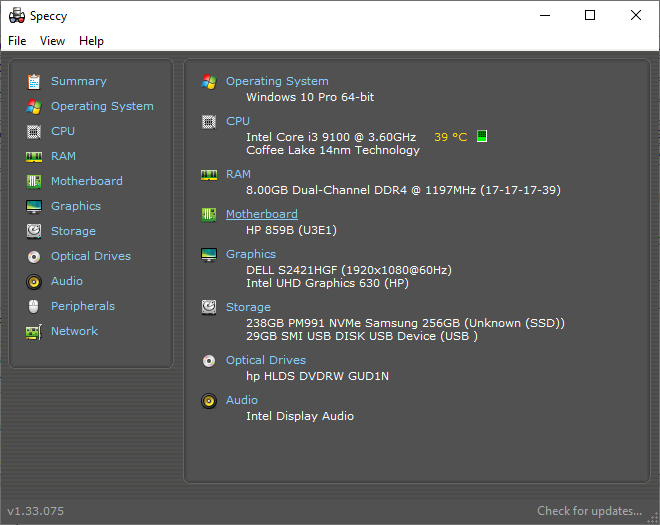Click the Audio speaker icon in summary panel

209,401
